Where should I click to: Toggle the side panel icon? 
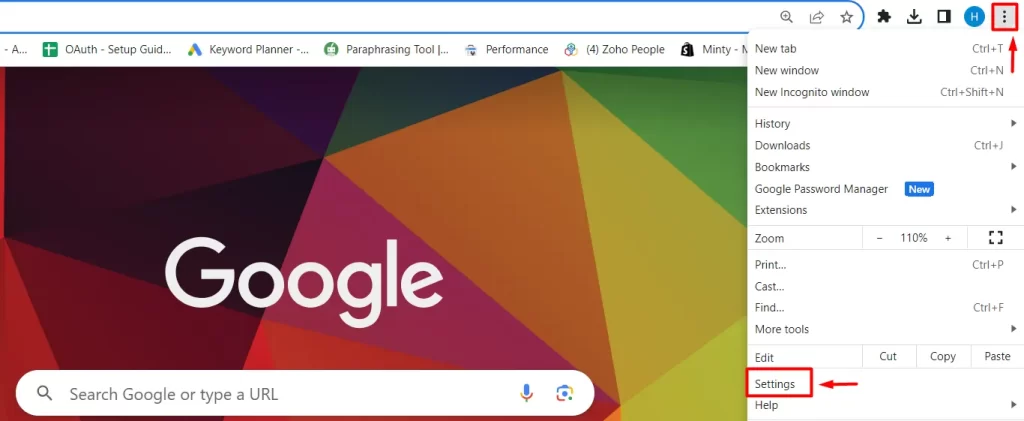point(944,17)
